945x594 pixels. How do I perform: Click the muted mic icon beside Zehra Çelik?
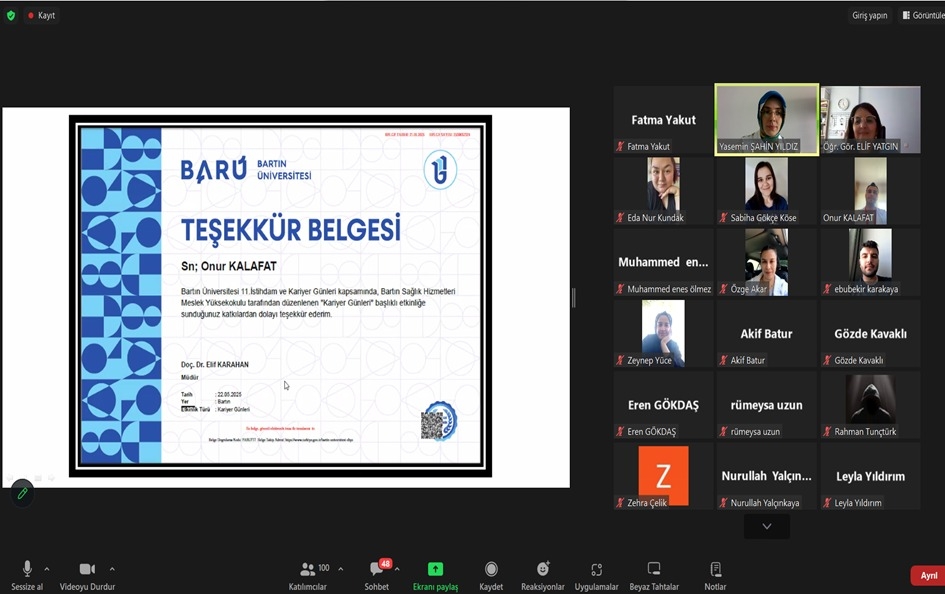[x=620, y=502]
